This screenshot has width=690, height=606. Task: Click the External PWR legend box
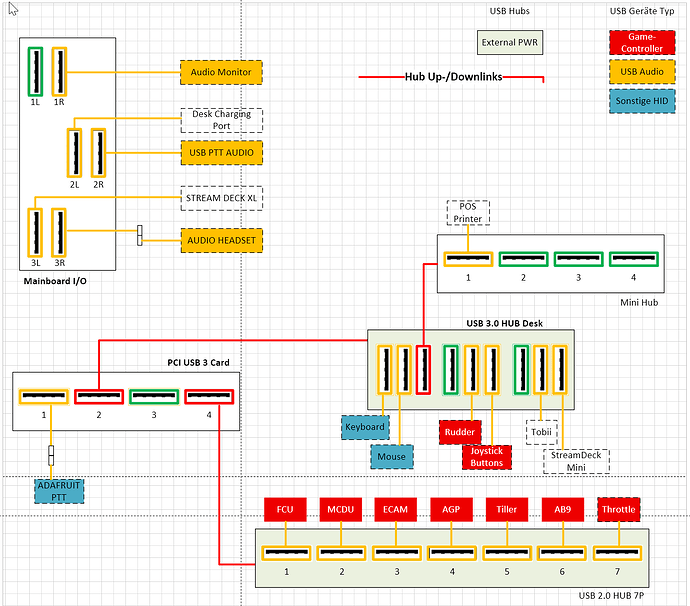tap(510, 42)
